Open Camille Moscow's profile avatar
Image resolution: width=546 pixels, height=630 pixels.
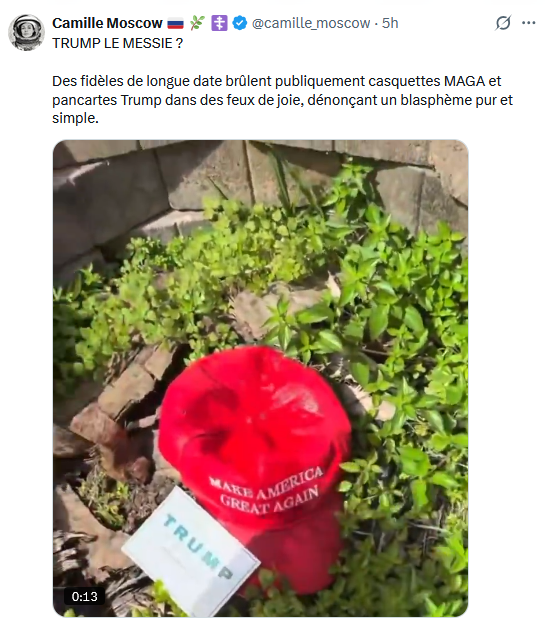coord(27,32)
